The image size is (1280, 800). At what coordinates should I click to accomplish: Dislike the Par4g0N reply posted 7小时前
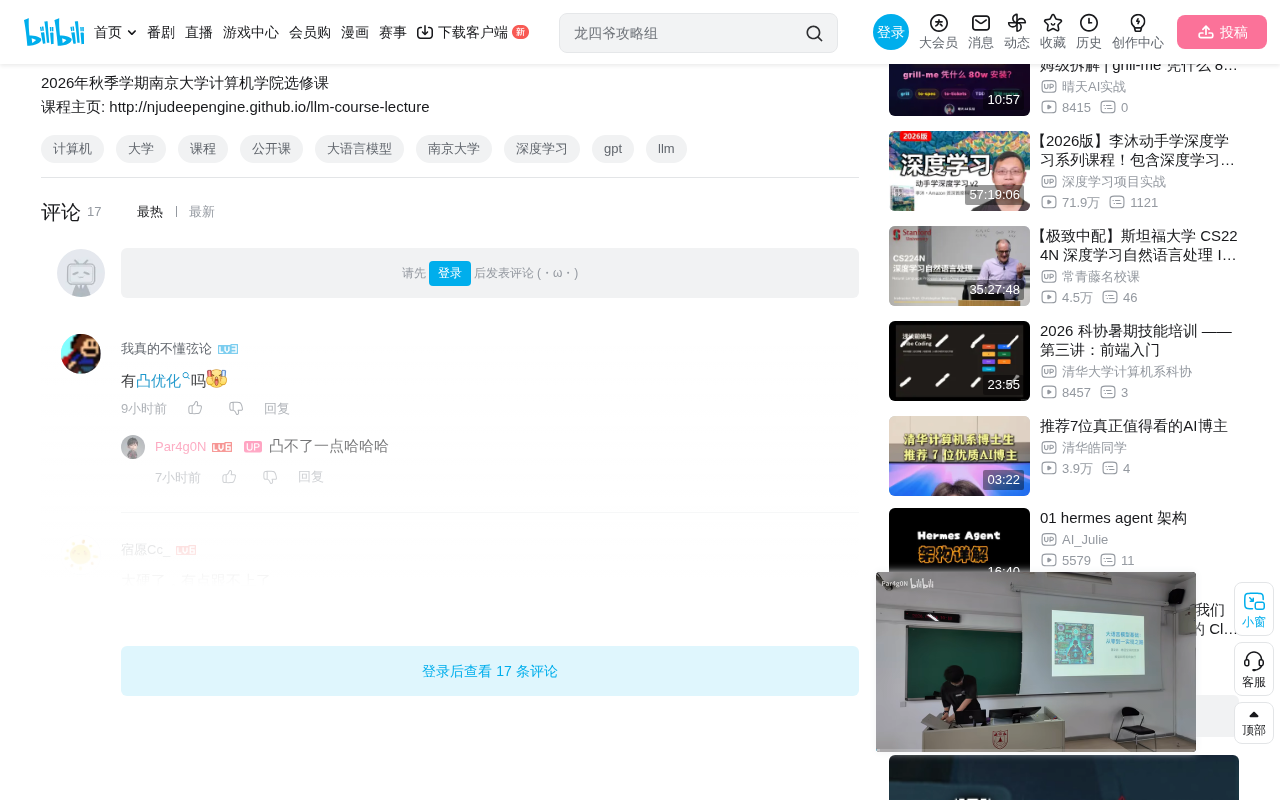pyautogui.click(x=270, y=477)
